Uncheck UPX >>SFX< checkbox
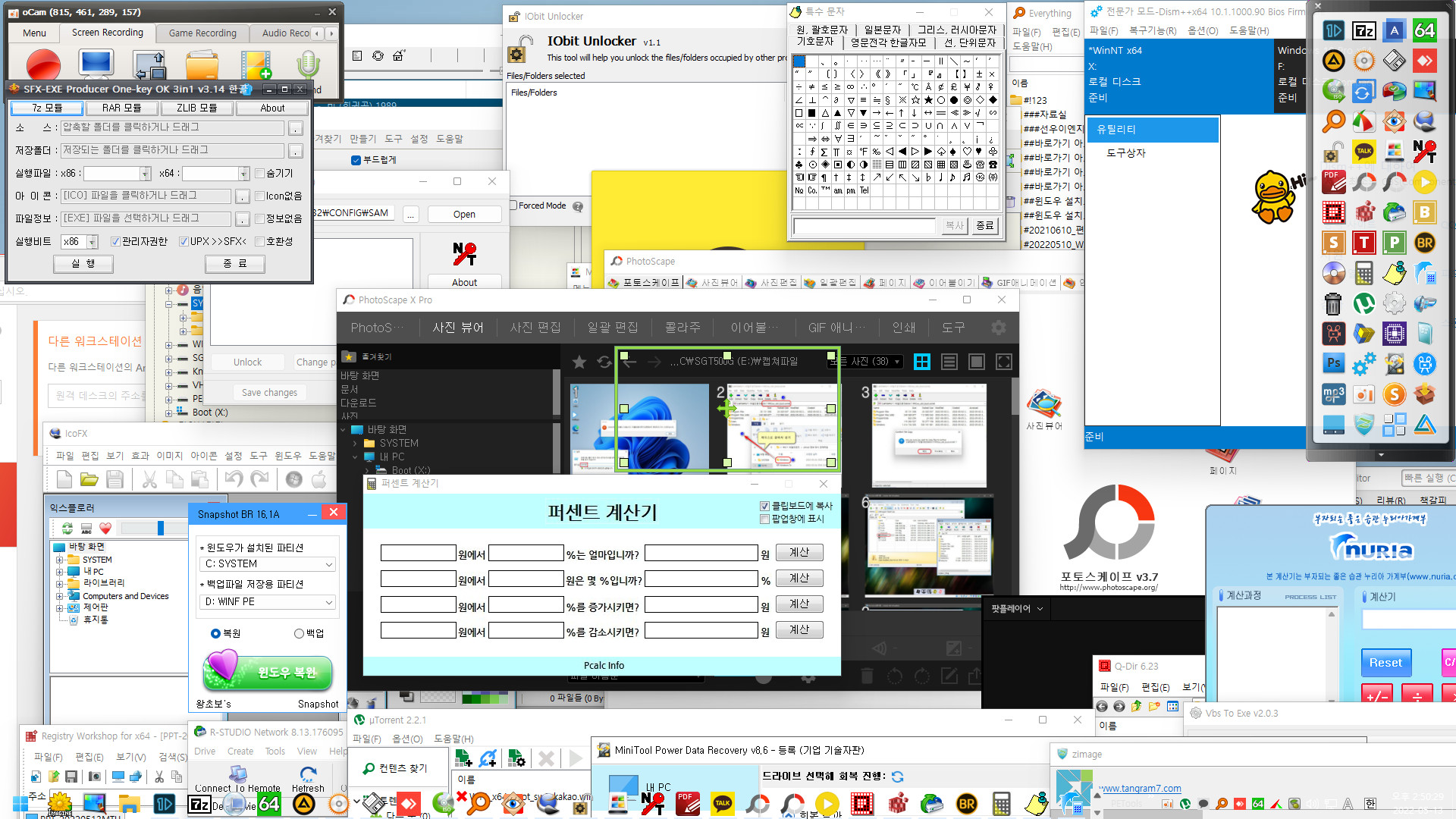This screenshot has height=819, width=1456. 184,242
